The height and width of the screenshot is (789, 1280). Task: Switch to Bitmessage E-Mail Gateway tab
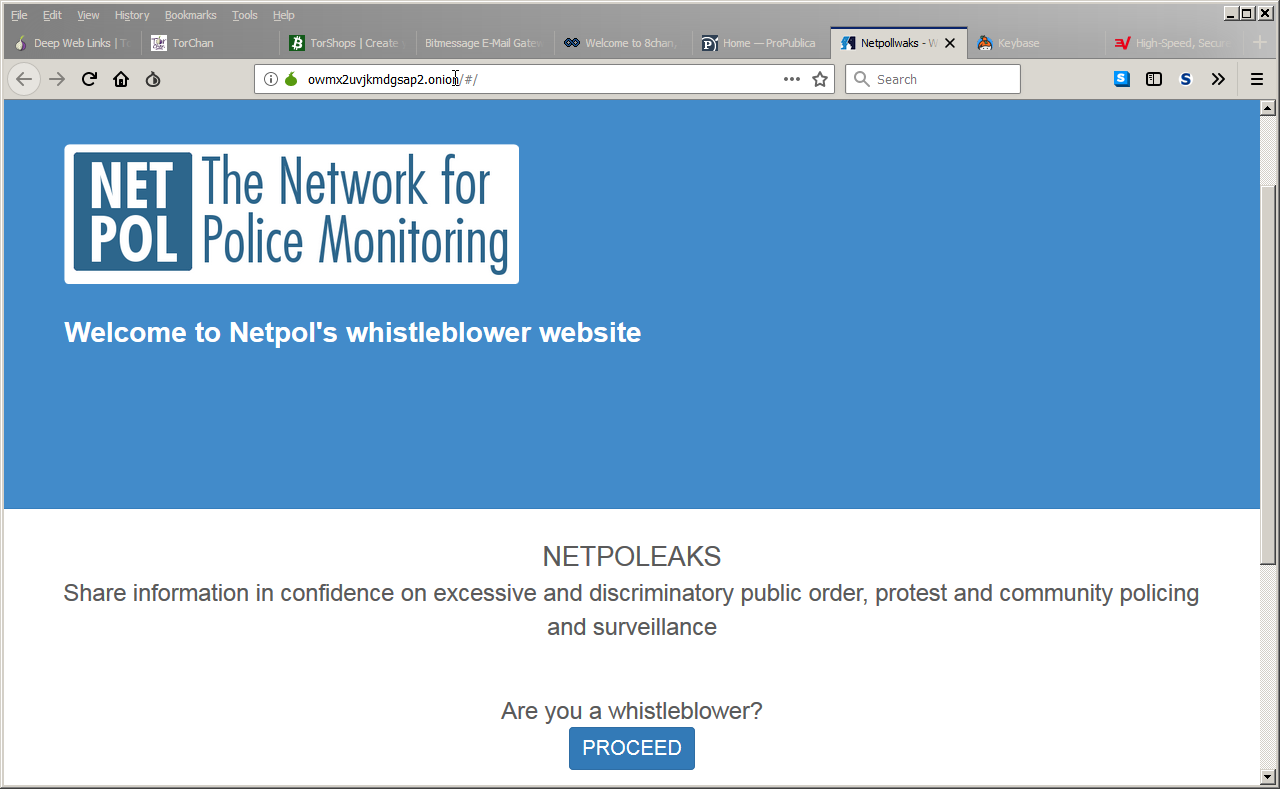[x=486, y=43]
